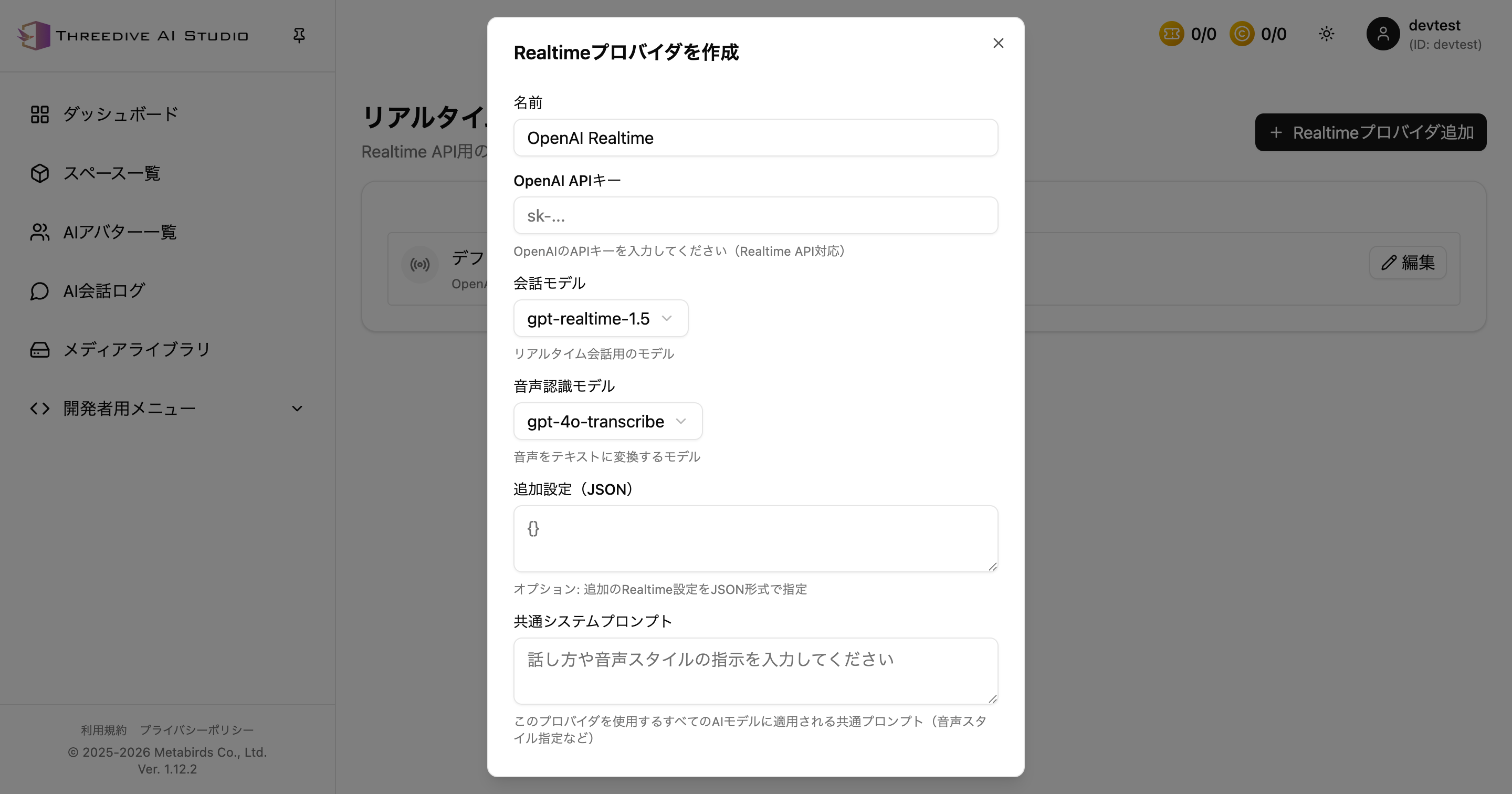The image size is (1512, 794).
Task: Open the 会話モデル gpt-realtime-1.5 dropdown
Action: point(601,318)
